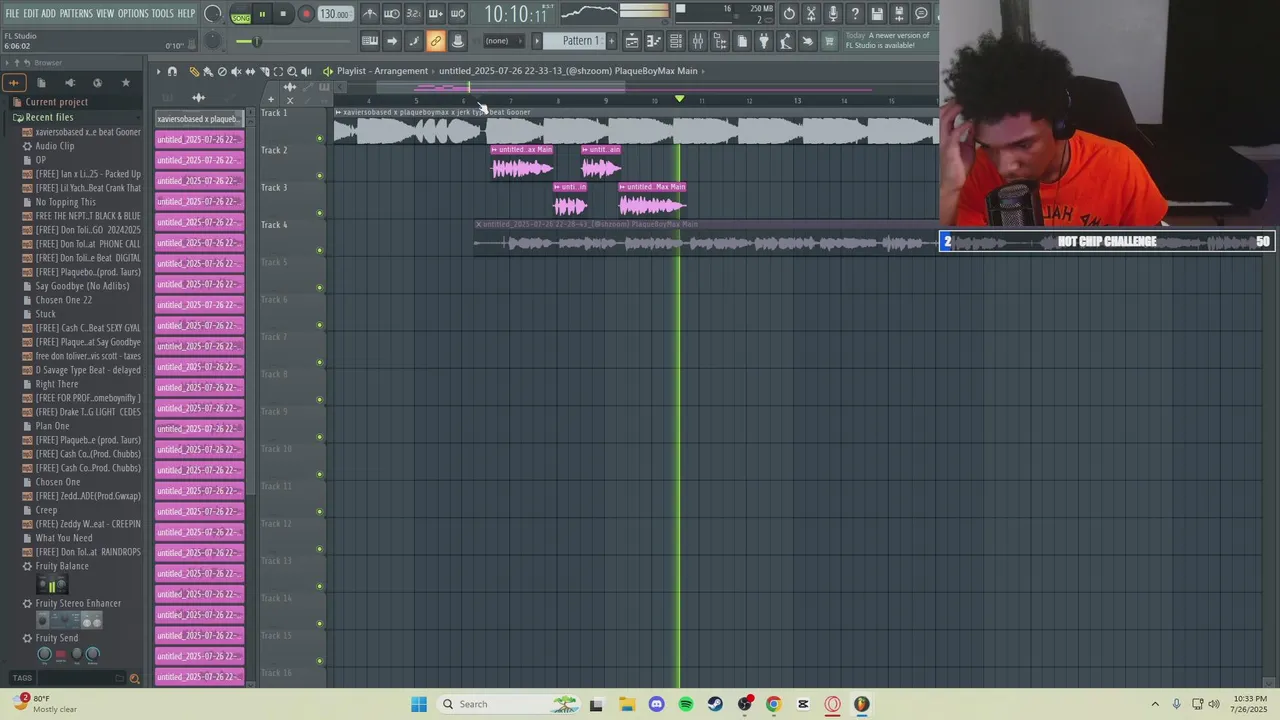Image resolution: width=1280 pixels, height=720 pixels.
Task: Stop playback with the stop button
Action: (x=283, y=14)
